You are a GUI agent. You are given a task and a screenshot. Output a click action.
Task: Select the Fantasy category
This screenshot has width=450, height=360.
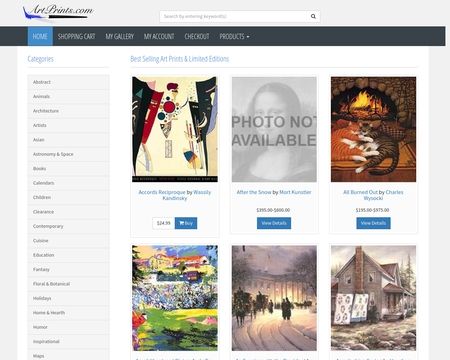click(x=68, y=269)
